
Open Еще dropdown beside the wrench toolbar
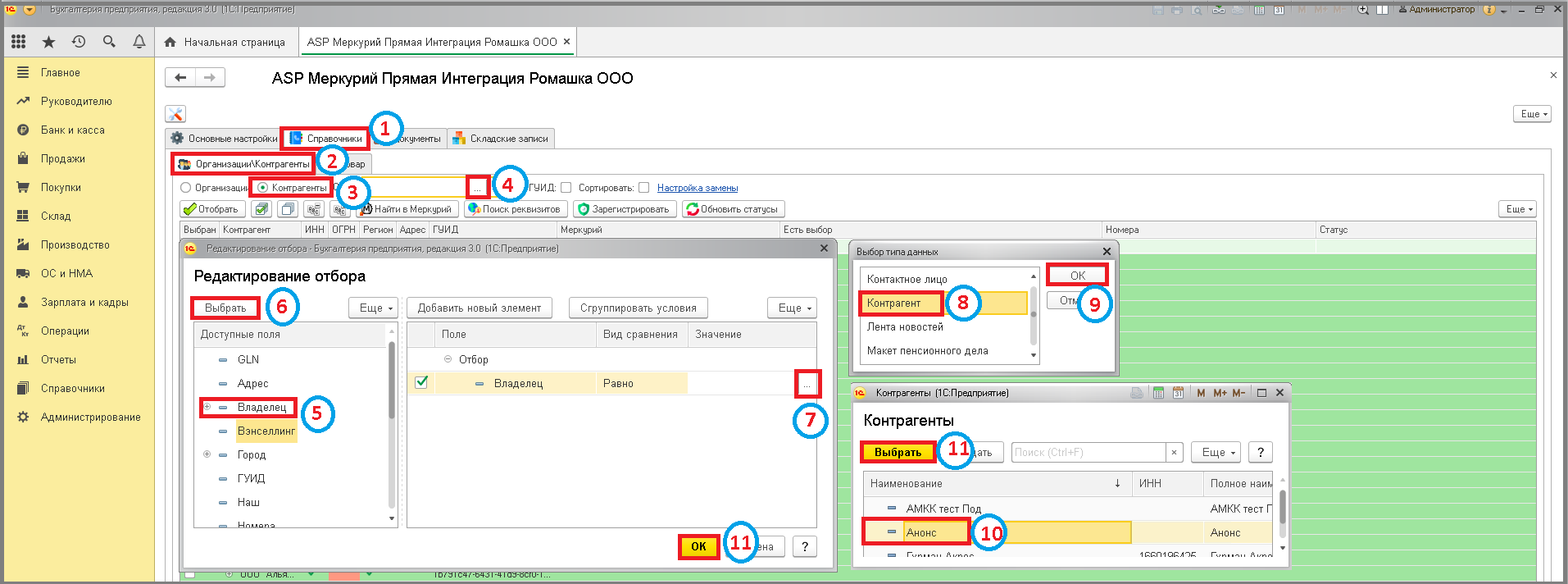(x=1531, y=114)
